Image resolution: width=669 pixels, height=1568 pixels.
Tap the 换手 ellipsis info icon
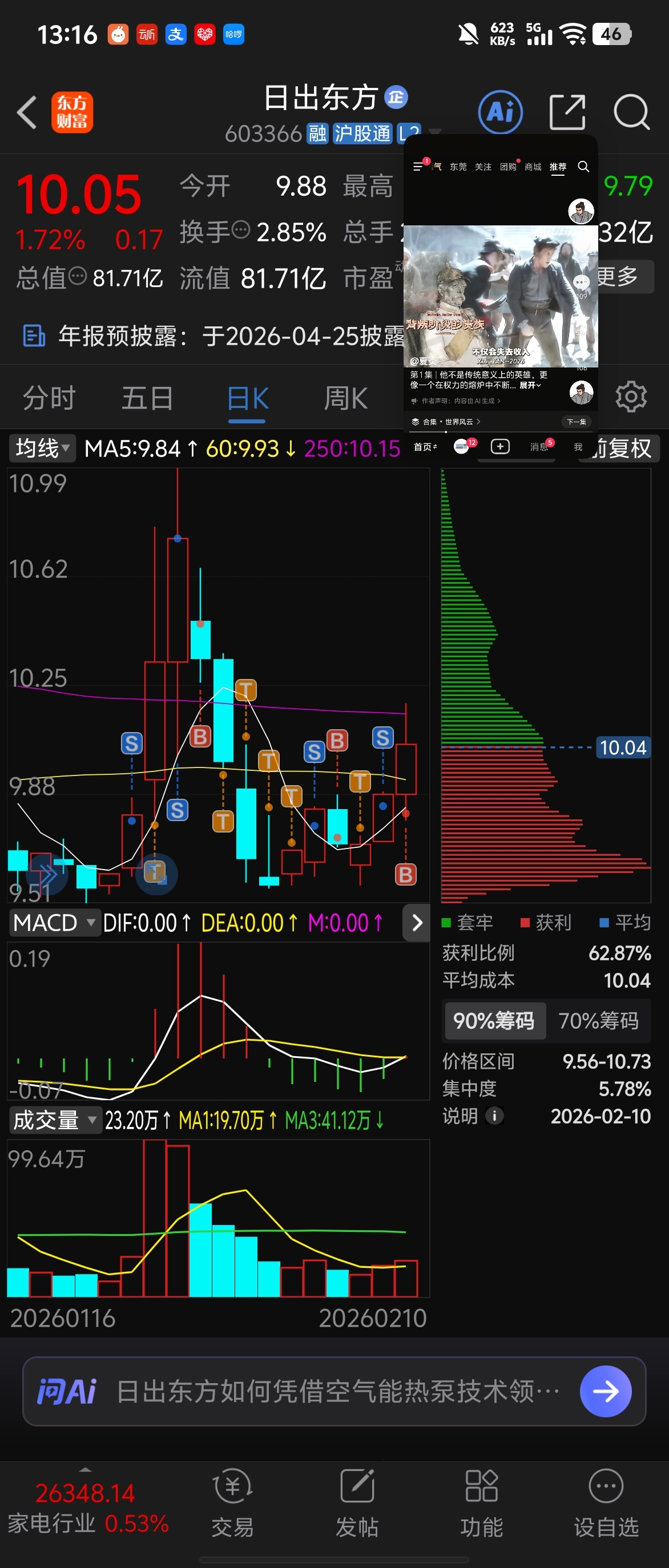click(x=241, y=230)
